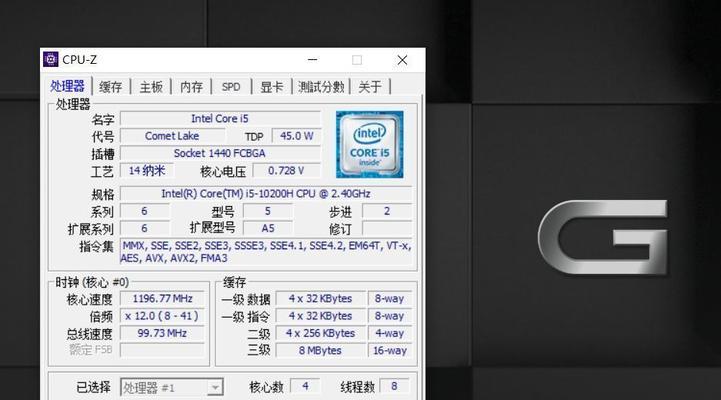The image size is (721, 400).
Task: Select the 处理器 tab
Action: pyautogui.click(x=68, y=86)
